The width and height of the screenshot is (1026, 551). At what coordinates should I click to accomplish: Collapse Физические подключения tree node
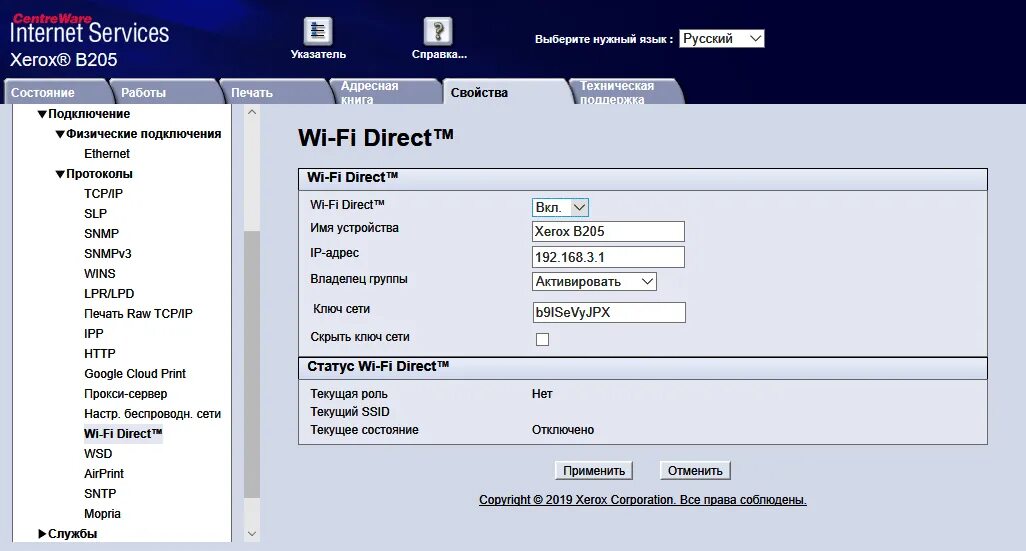pos(60,134)
